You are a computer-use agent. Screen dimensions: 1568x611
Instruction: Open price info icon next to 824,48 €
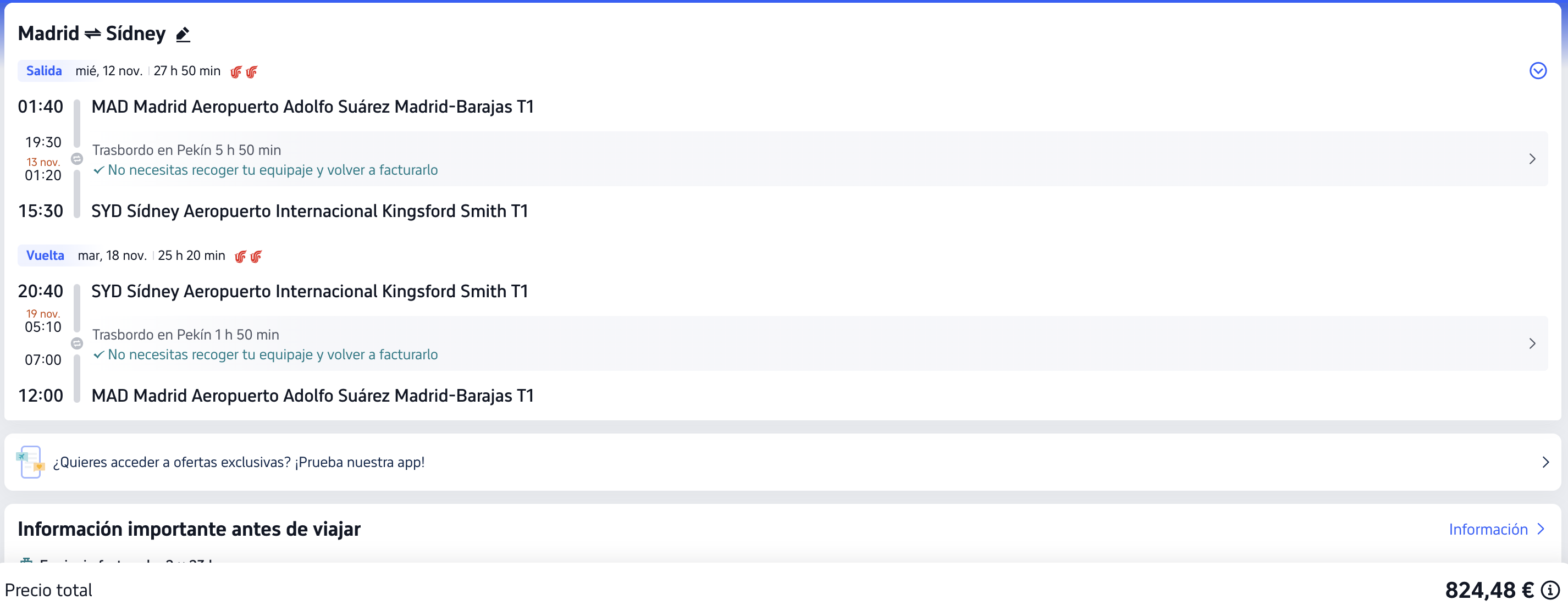[1550, 590]
